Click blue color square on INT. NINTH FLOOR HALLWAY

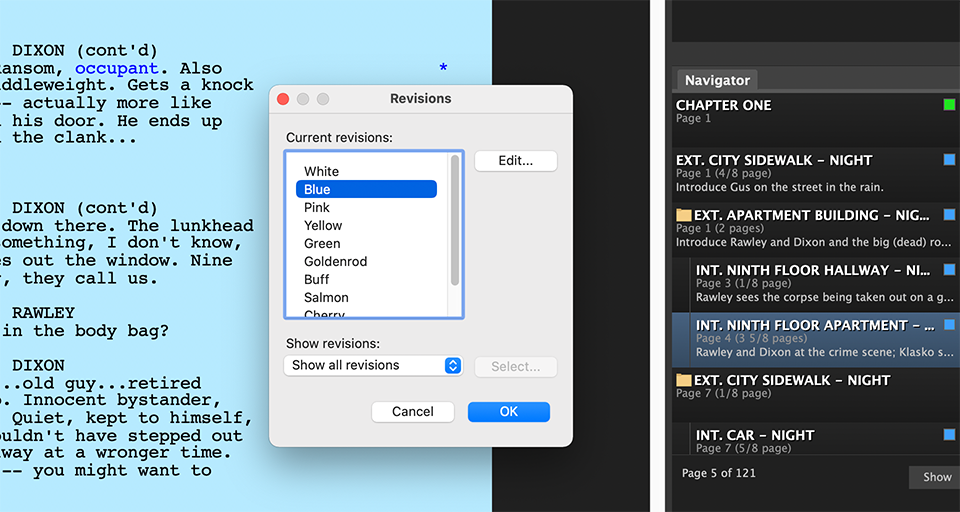[949, 270]
